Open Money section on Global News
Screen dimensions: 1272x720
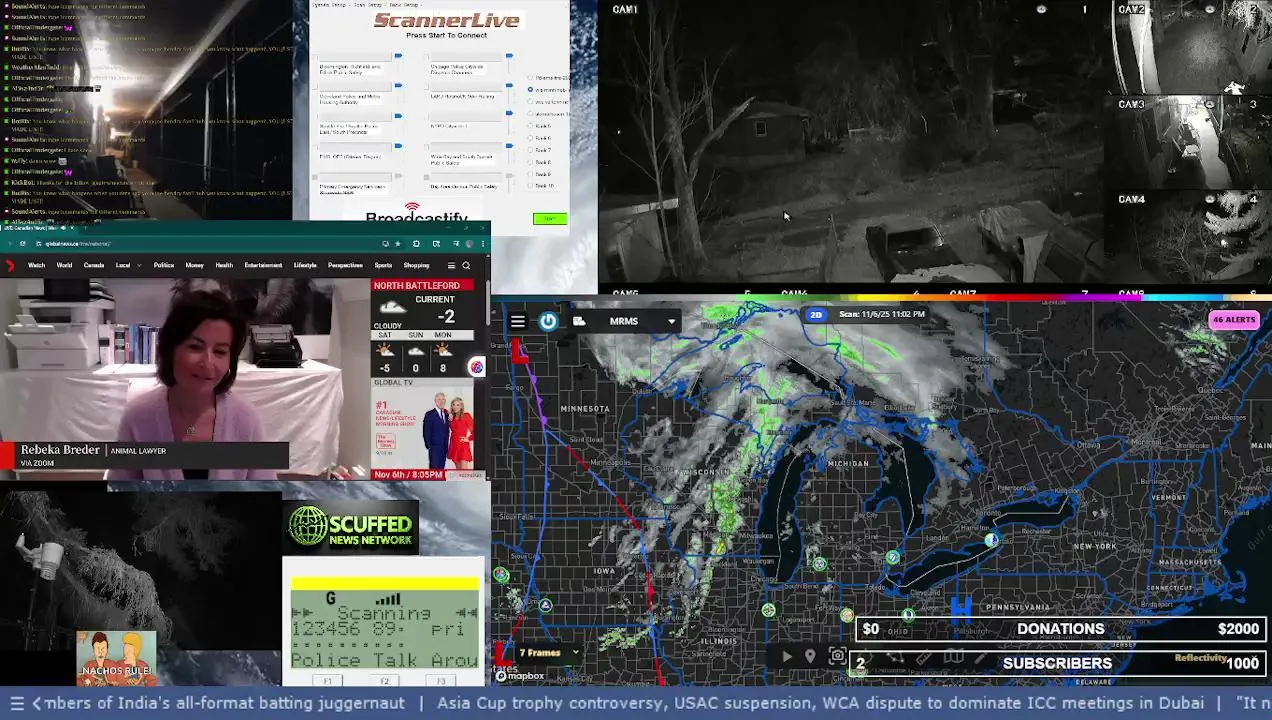pos(194,265)
